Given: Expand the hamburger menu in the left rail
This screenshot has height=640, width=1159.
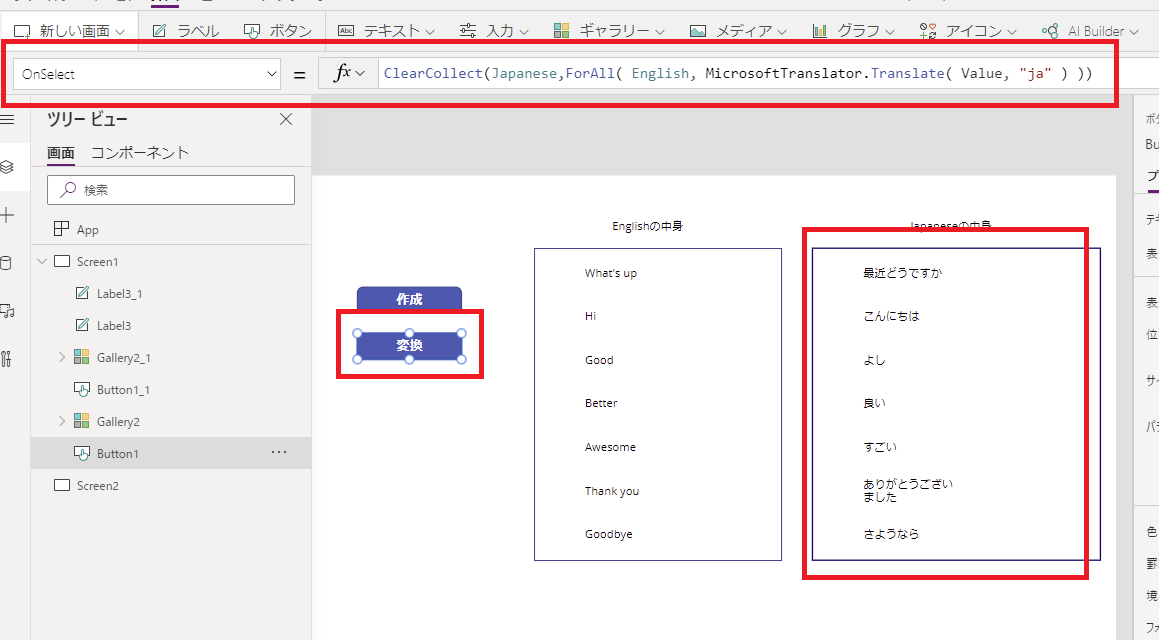Looking at the screenshot, I should tap(11, 117).
